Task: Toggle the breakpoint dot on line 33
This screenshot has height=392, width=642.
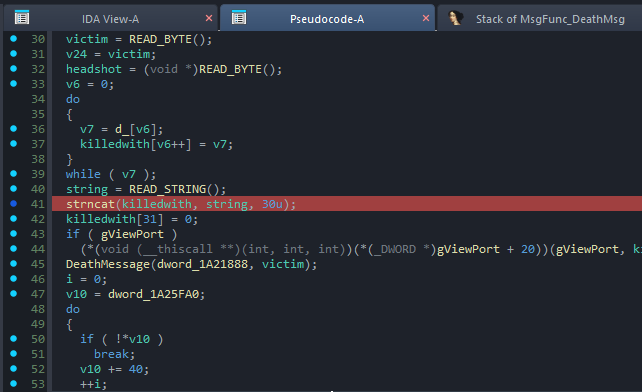Action: click(x=14, y=84)
